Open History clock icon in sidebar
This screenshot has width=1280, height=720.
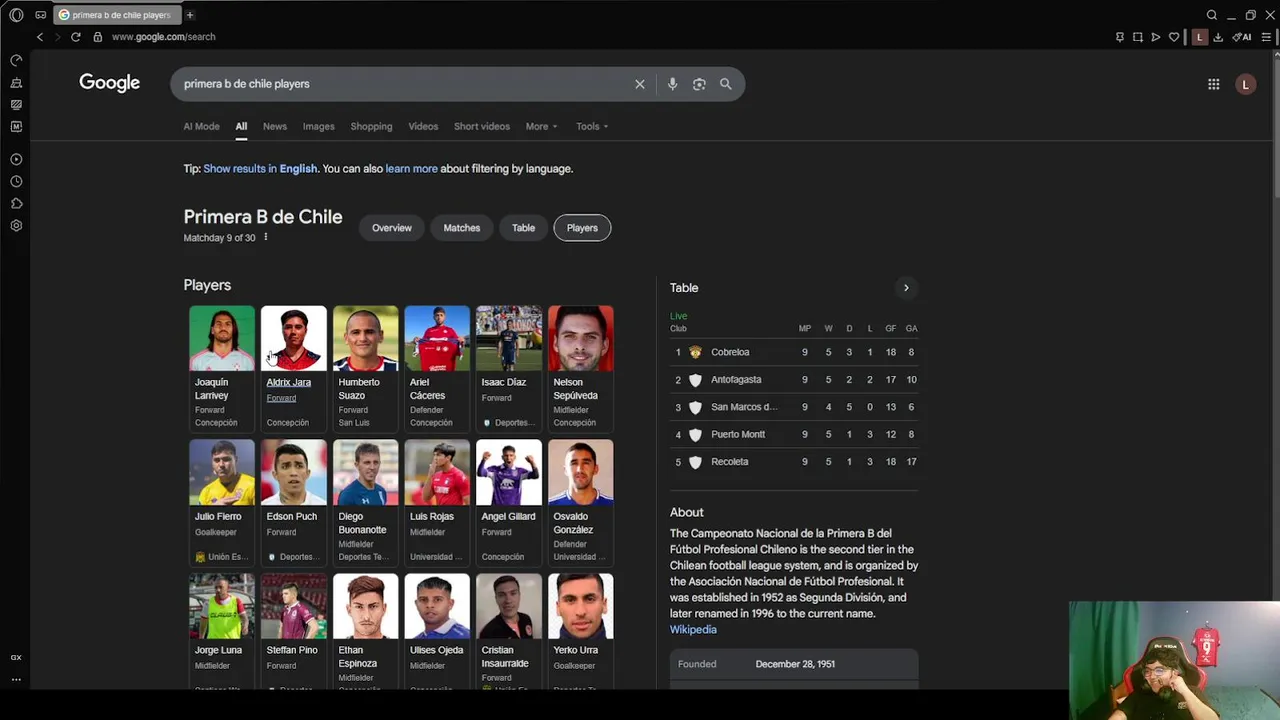[x=16, y=181]
